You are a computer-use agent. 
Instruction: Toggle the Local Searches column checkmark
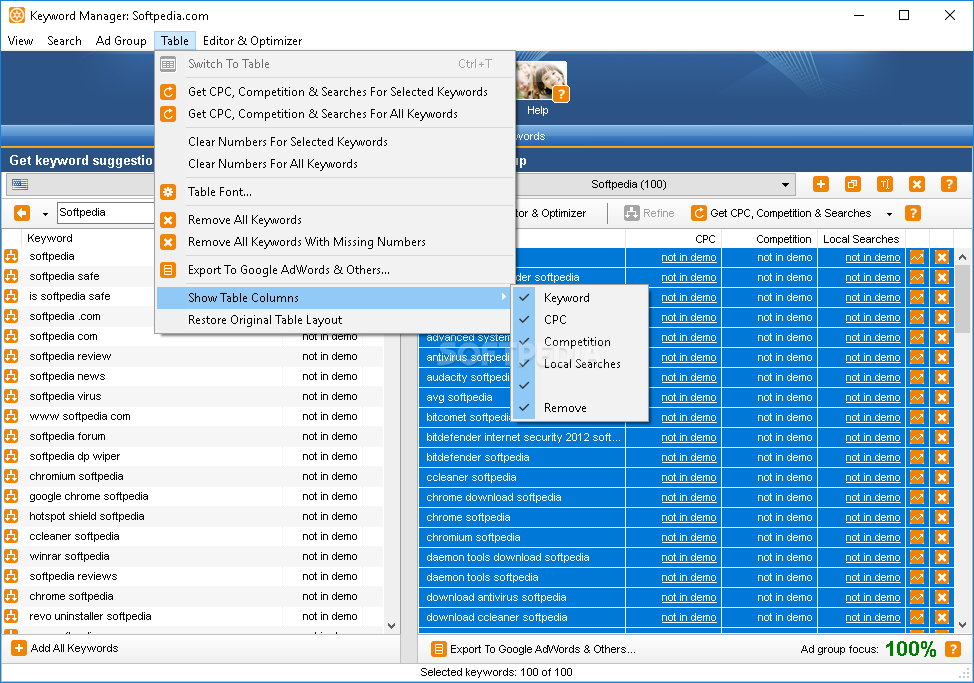coord(525,363)
